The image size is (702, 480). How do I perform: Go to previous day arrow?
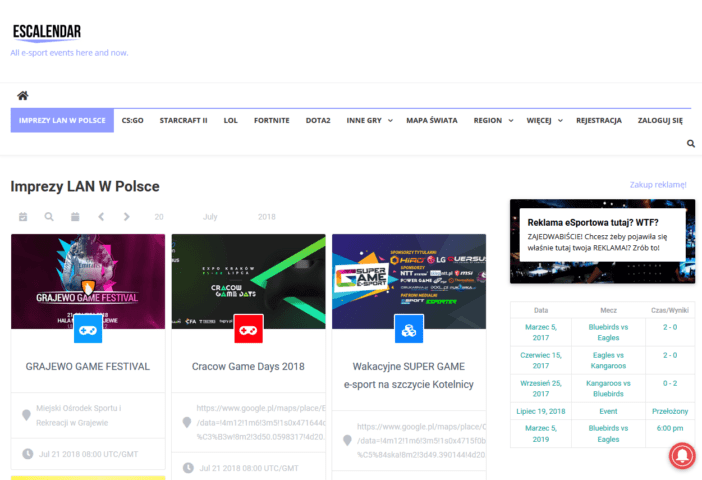pyautogui.click(x=101, y=217)
